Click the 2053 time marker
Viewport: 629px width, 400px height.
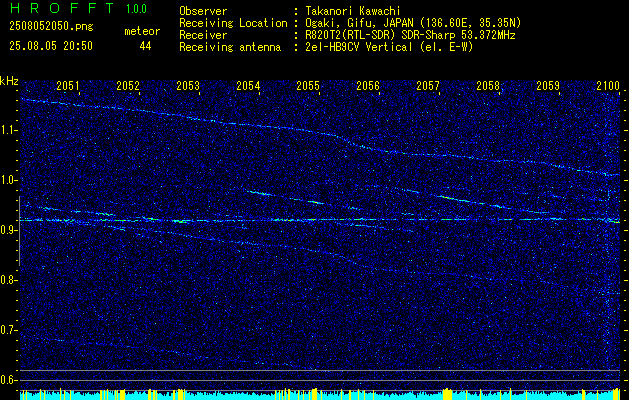coord(188,85)
